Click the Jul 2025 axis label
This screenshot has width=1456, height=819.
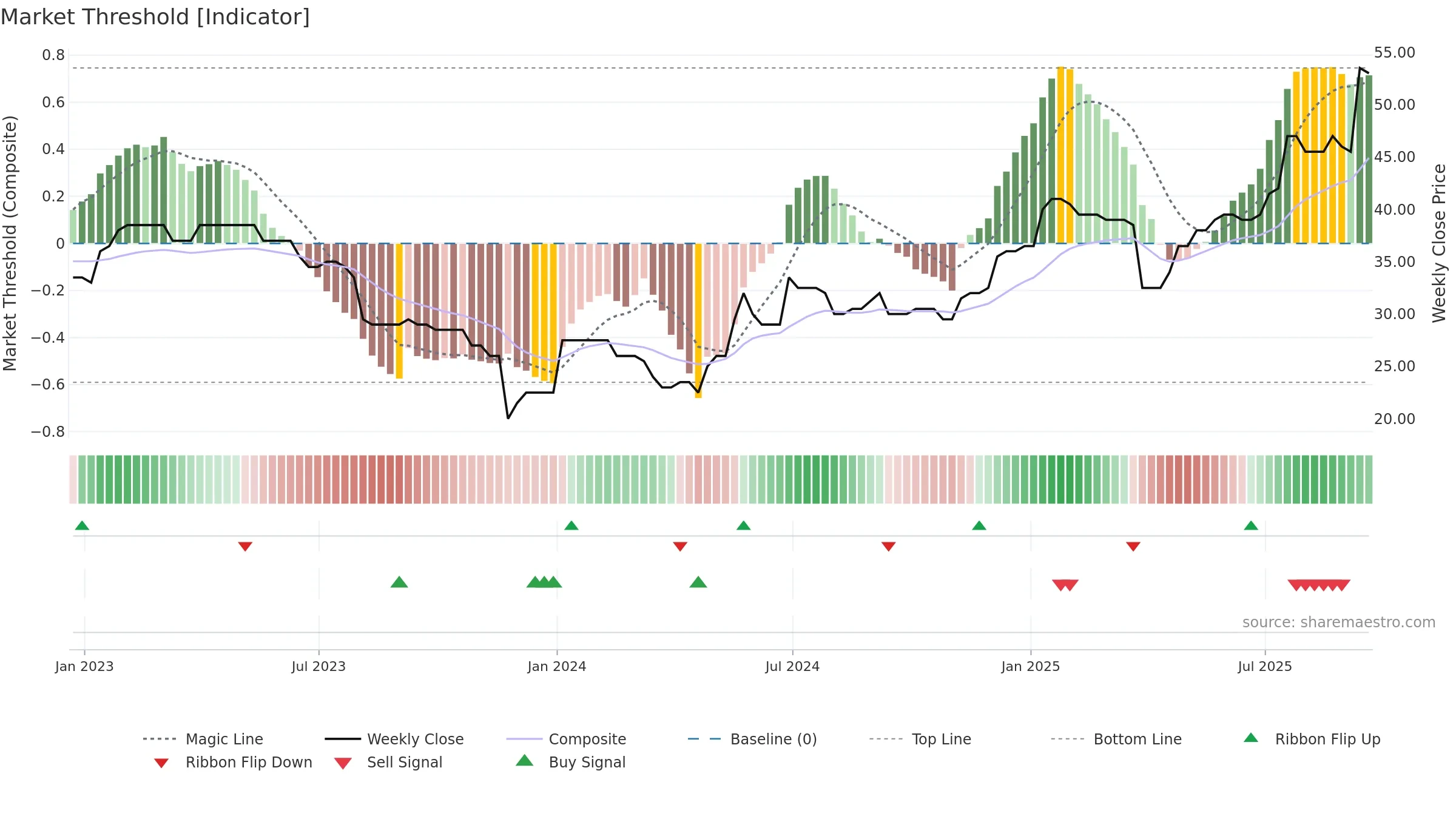(1265, 666)
